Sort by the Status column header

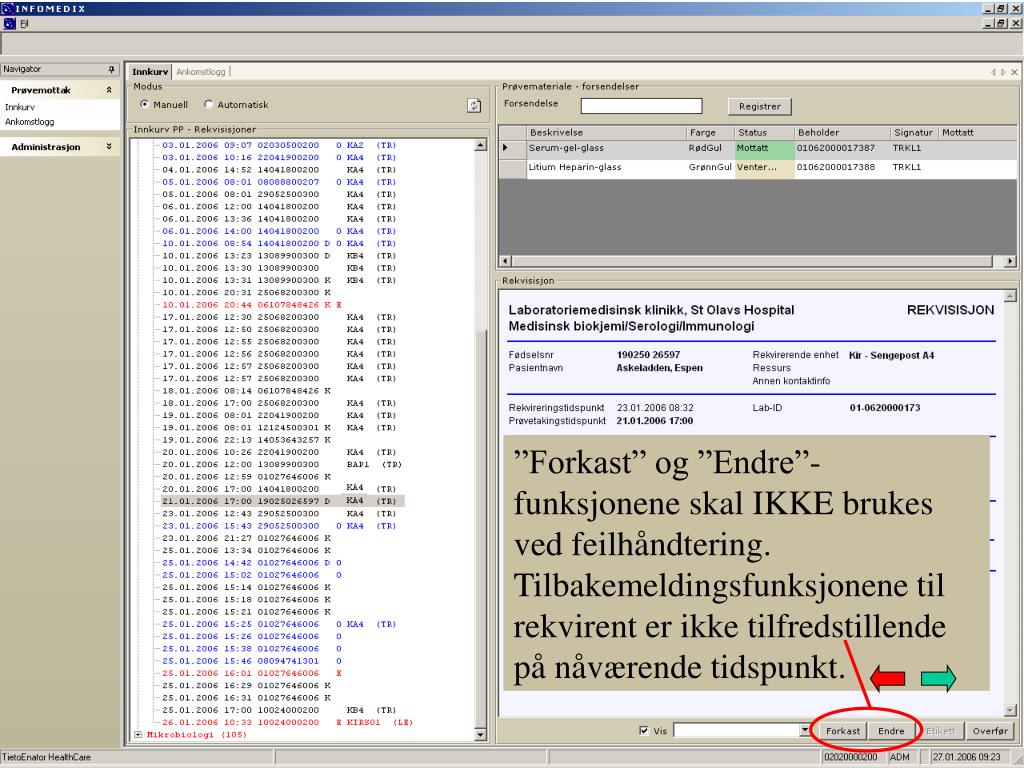(764, 133)
